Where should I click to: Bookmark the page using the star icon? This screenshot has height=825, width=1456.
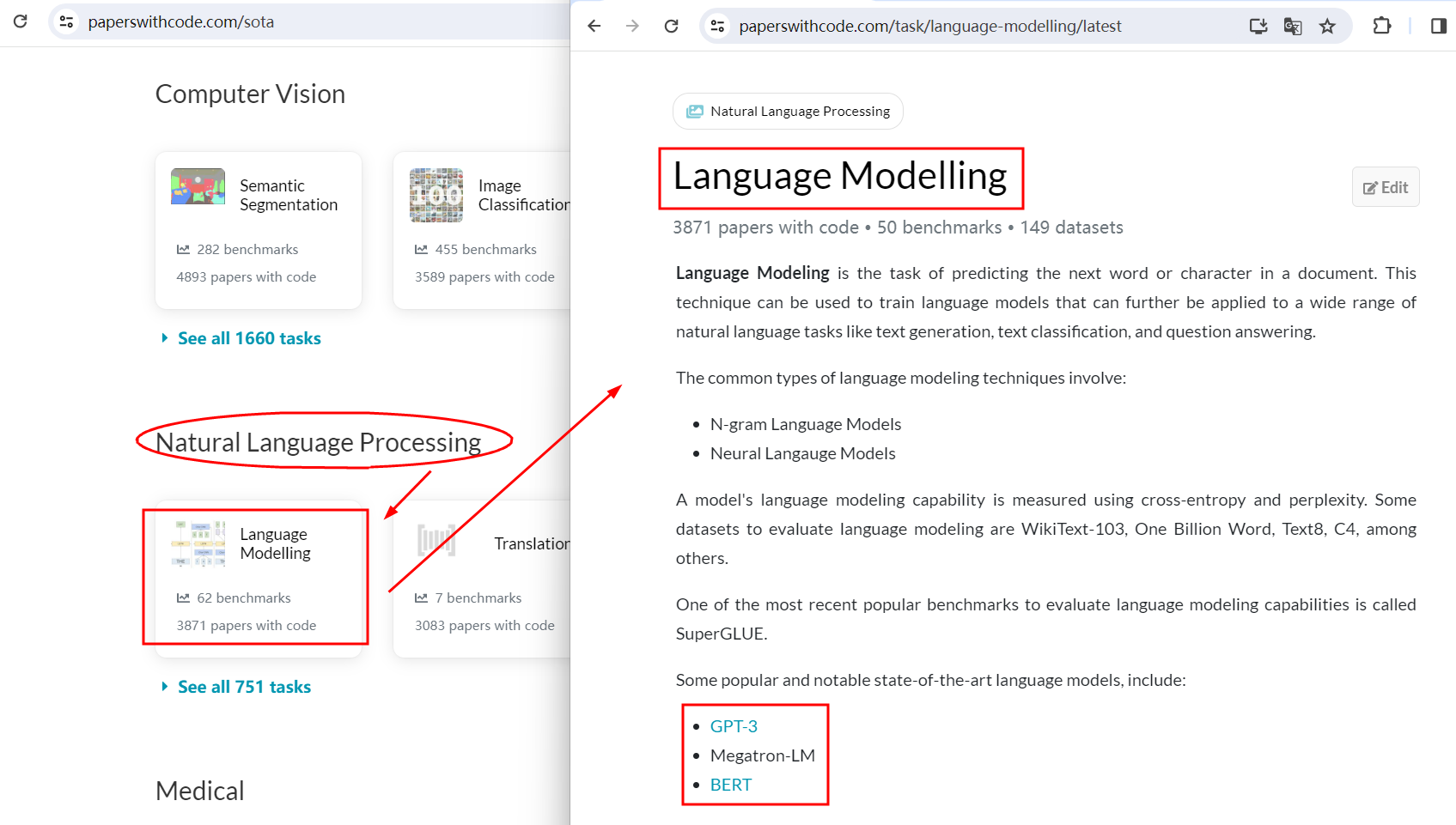point(1328,26)
